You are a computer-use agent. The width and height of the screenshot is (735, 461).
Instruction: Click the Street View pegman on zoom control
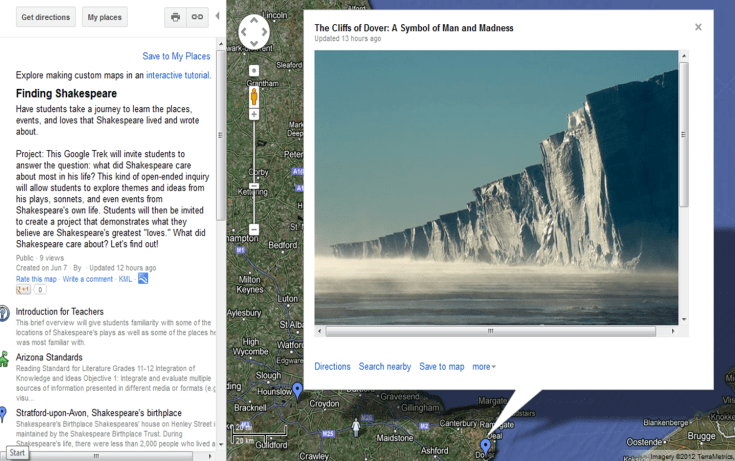click(x=254, y=97)
